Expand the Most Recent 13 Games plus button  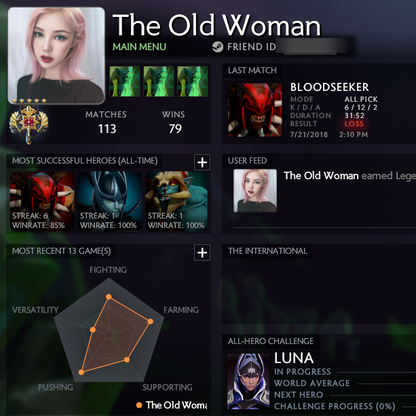pyautogui.click(x=202, y=253)
